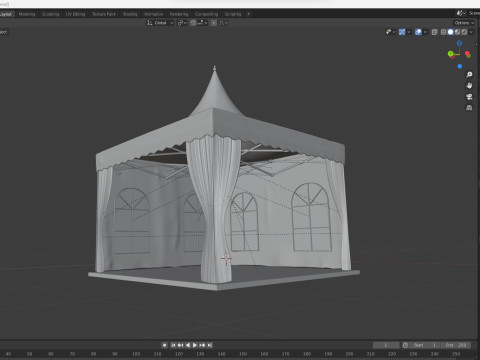Expand the sidebar with small arrow tab
This screenshot has width=480, height=360.
(x=477, y=44)
